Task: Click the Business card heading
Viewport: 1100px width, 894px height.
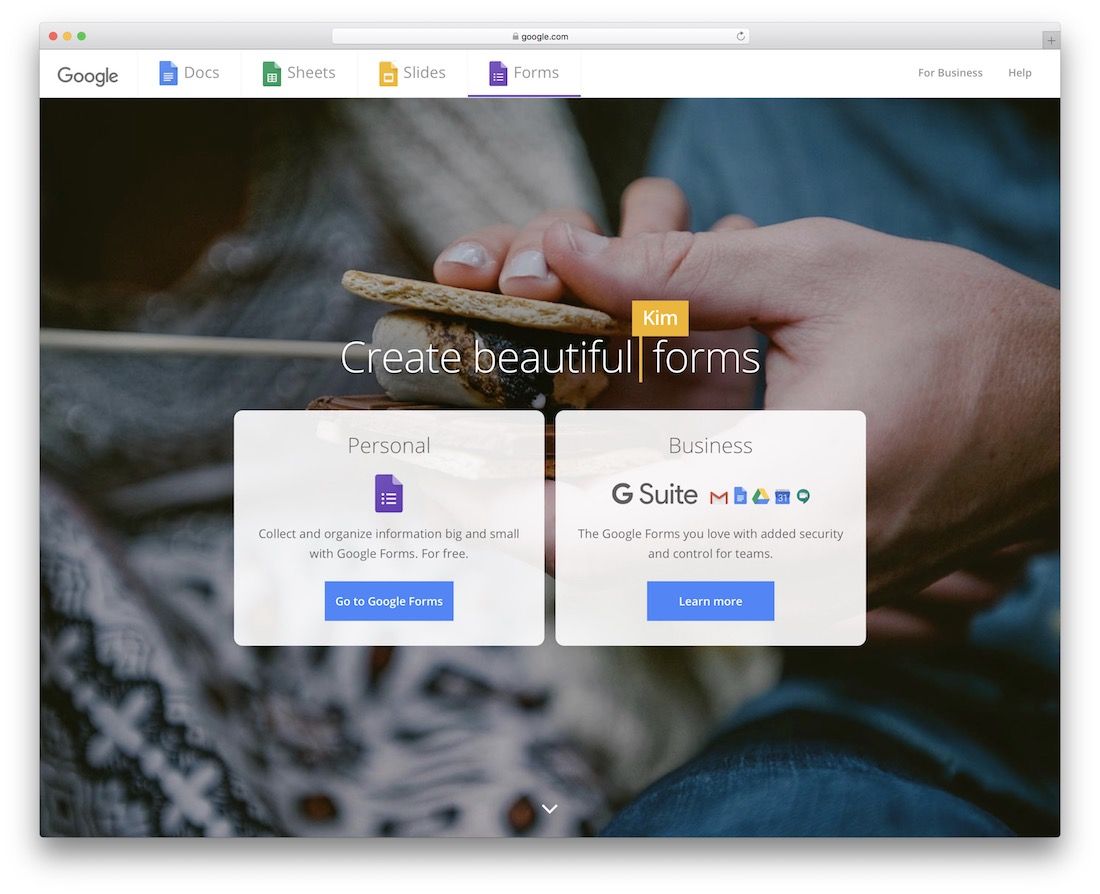Action: coord(710,446)
